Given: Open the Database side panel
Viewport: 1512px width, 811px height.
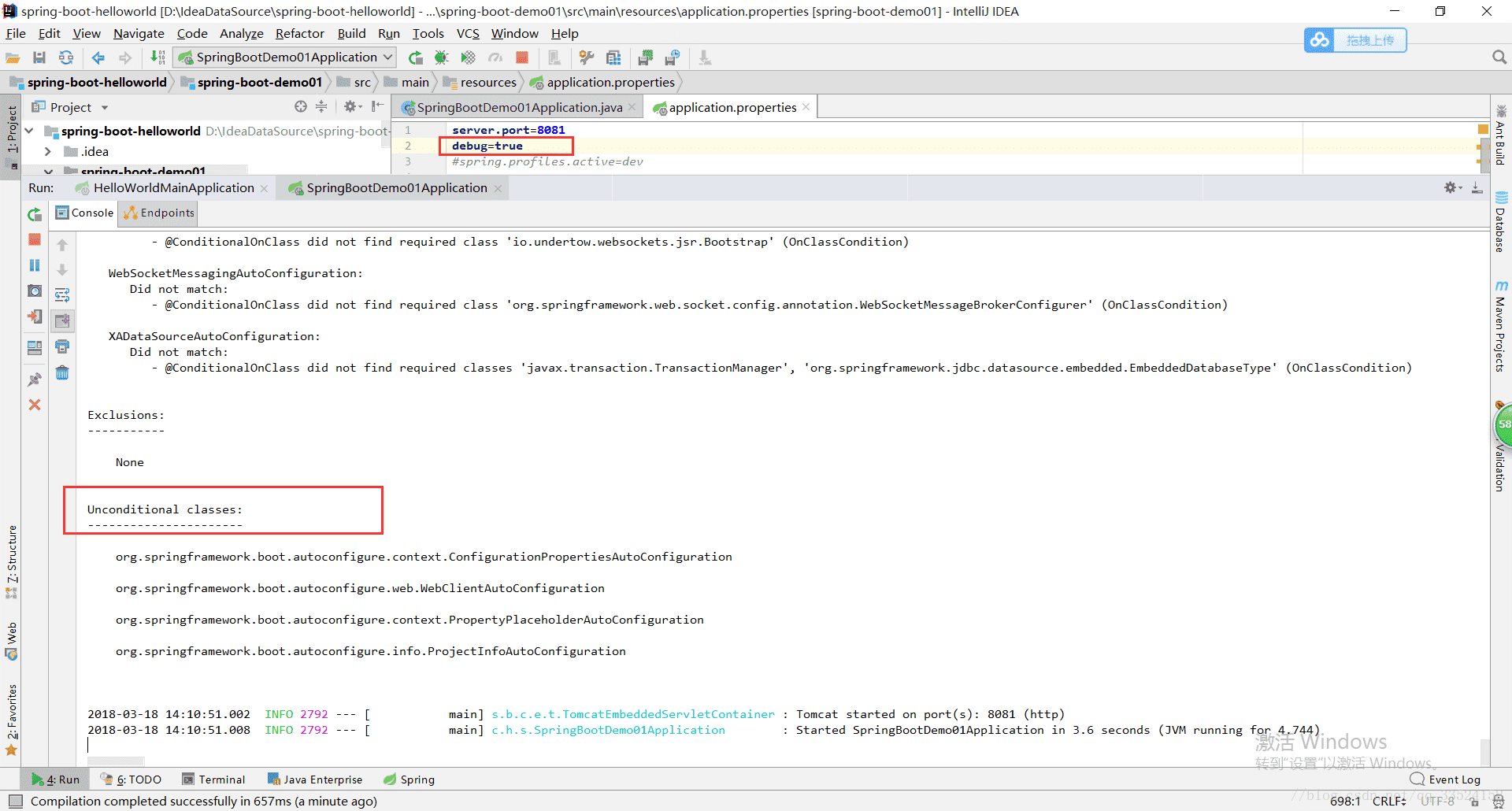Looking at the screenshot, I should click(1501, 222).
